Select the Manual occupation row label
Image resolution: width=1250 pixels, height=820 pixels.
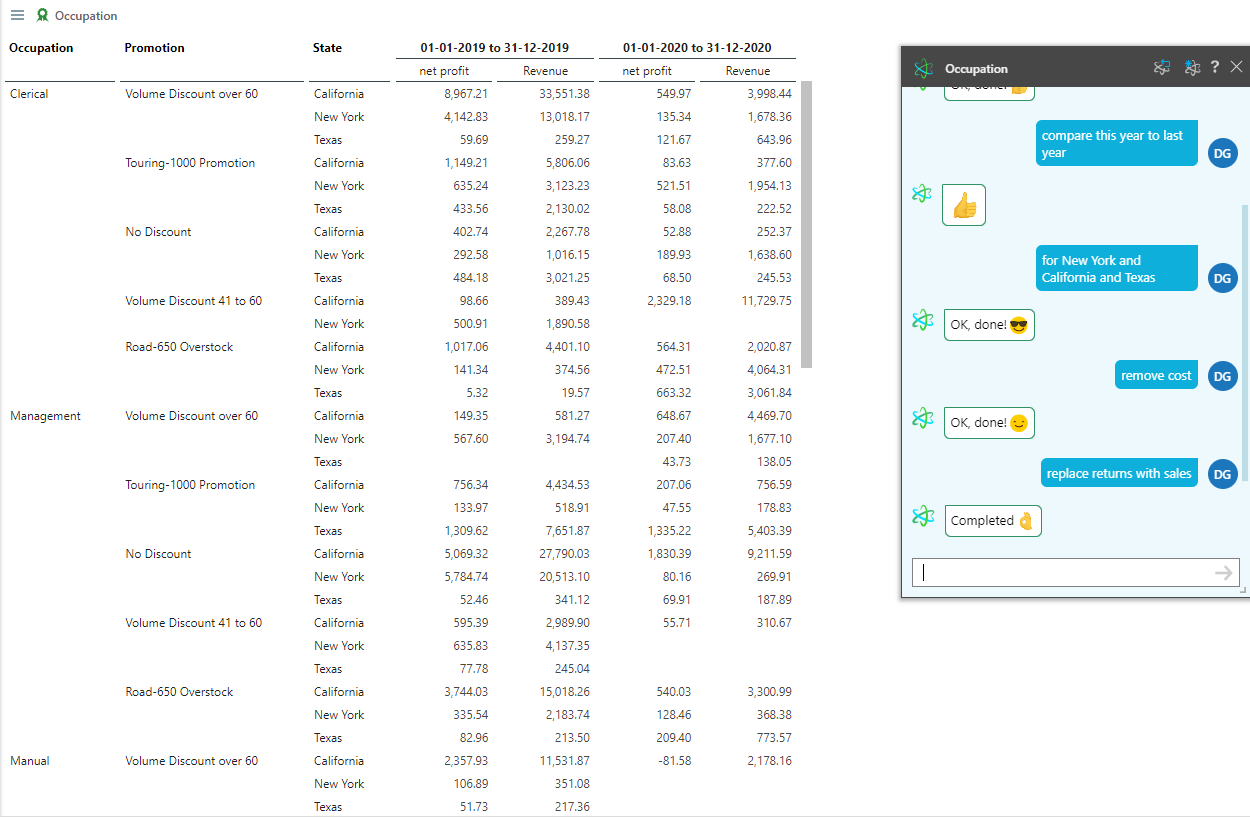(29, 761)
